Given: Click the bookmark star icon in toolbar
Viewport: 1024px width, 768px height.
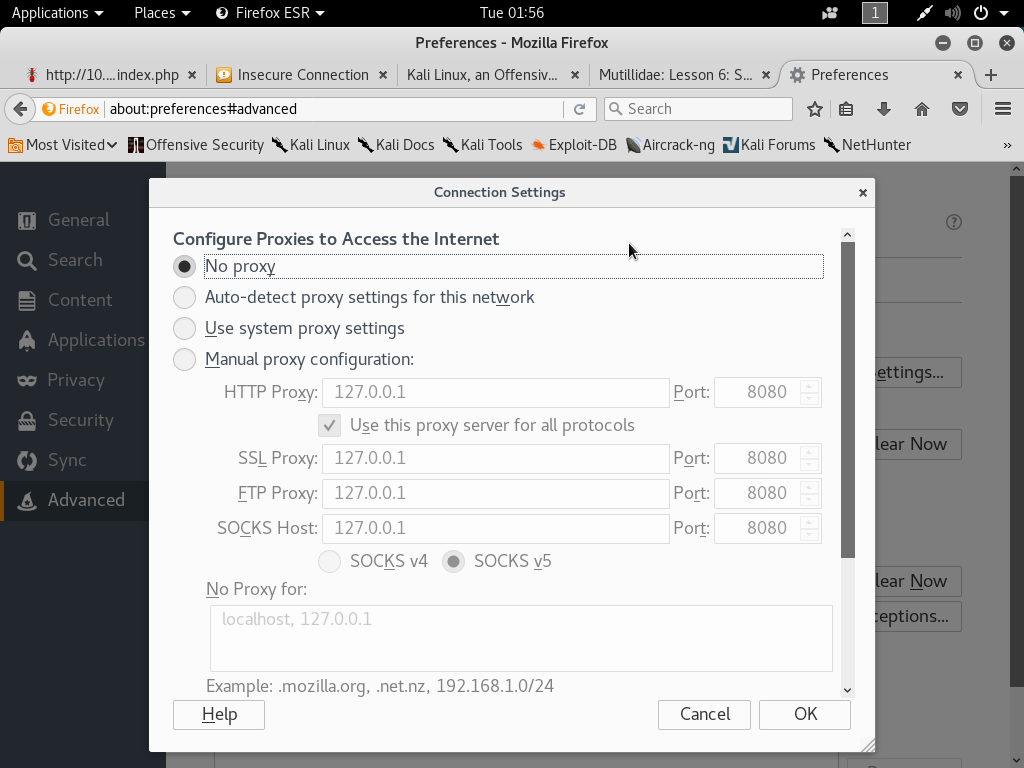Looking at the screenshot, I should [x=815, y=109].
